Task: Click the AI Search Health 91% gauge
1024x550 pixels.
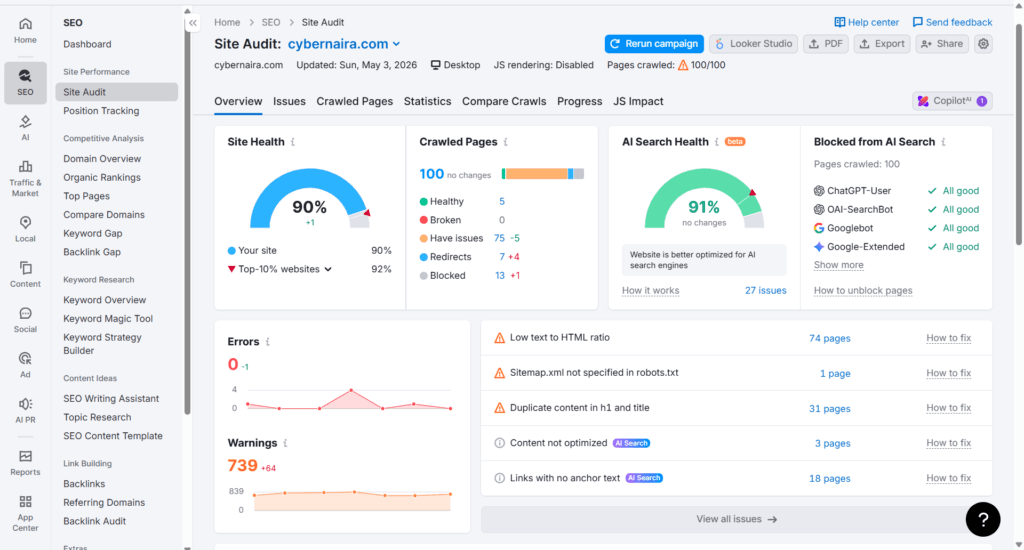Action: tap(704, 198)
